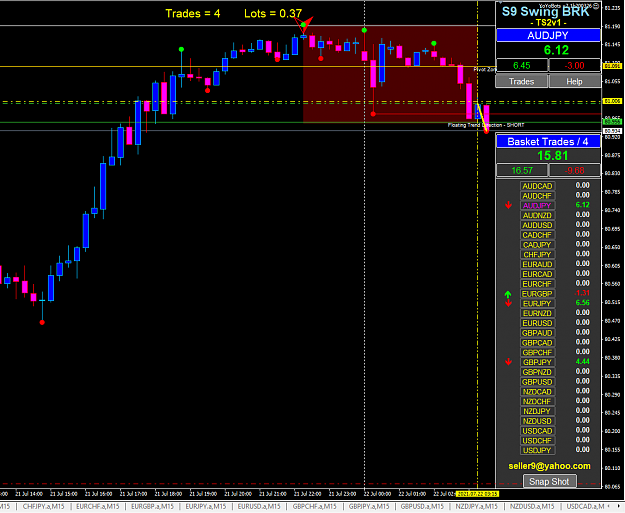This screenshot has width=625, height=513.
Task: Select the GBPJPY pair button in list
Action: click(x=537, y=362)
